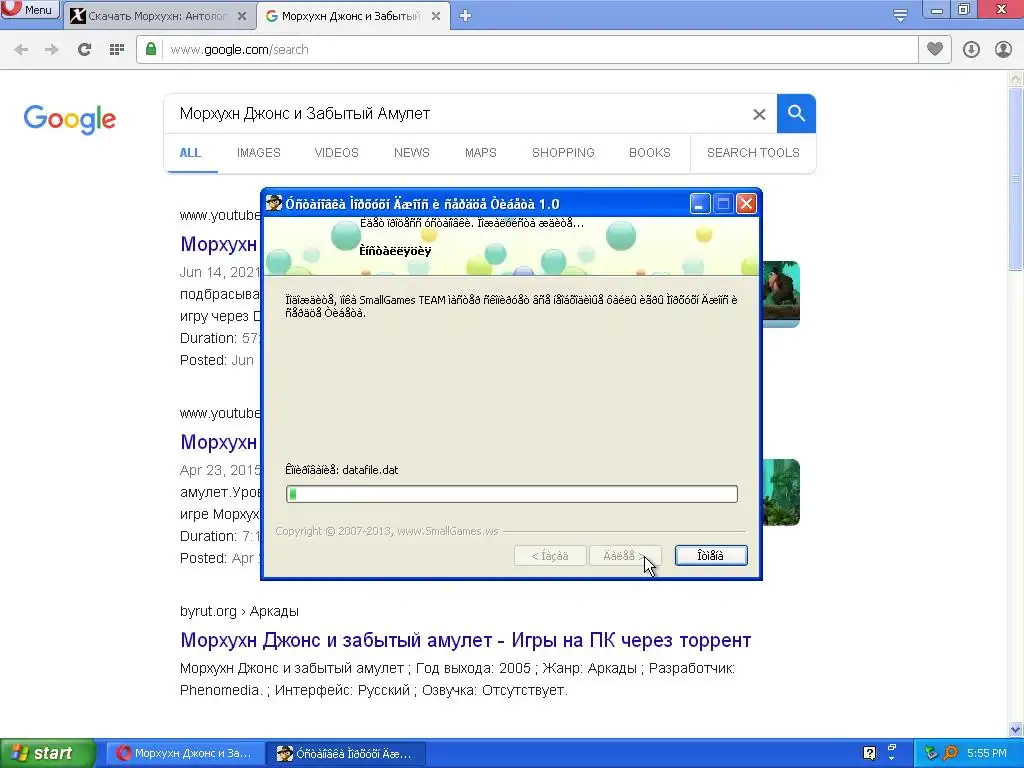Click the help question mark tray icon
This screenshot has width=1024, height=768.
pyautogui.click(x=869, y=753)
